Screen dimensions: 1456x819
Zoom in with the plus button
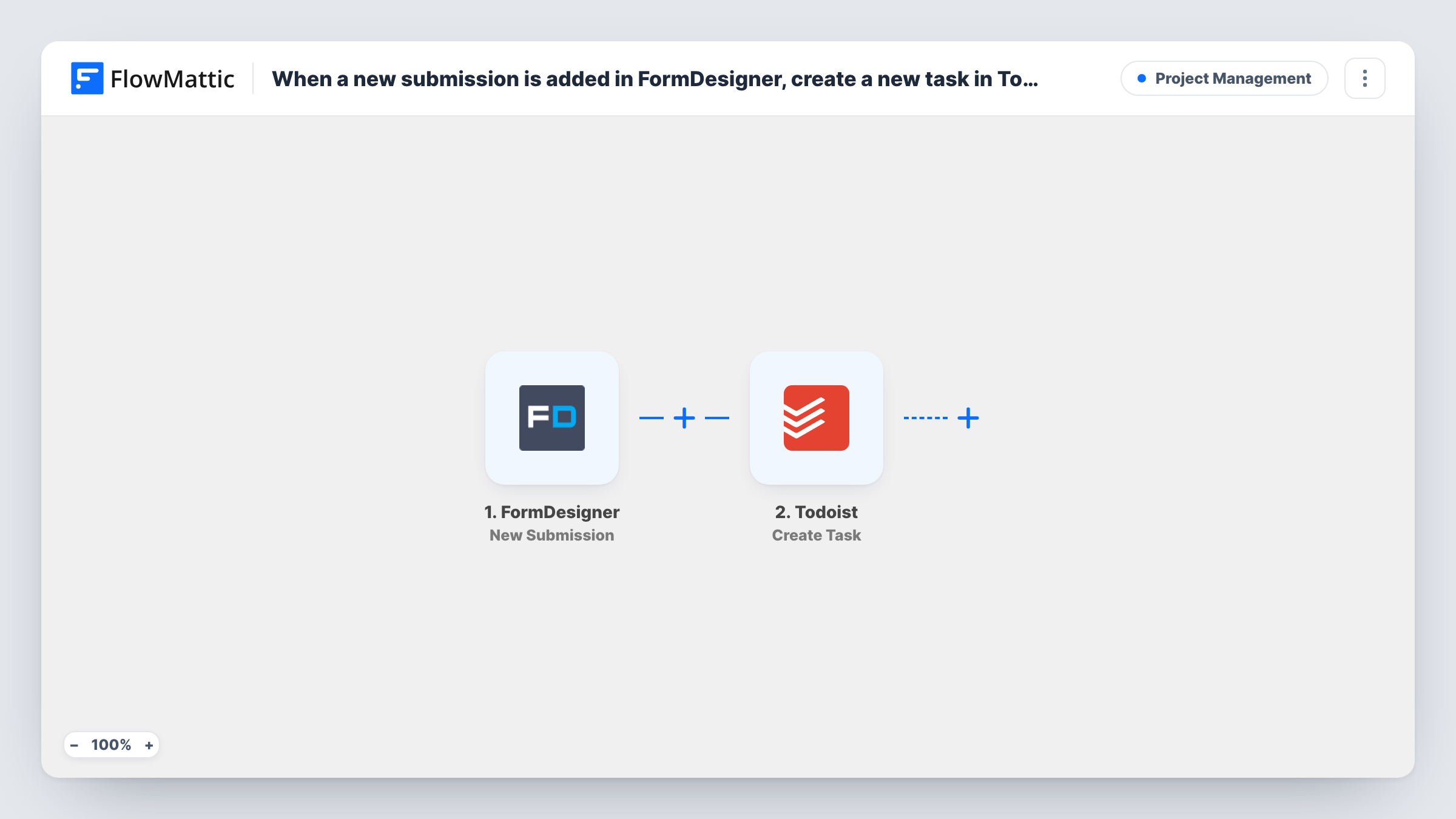149,745
